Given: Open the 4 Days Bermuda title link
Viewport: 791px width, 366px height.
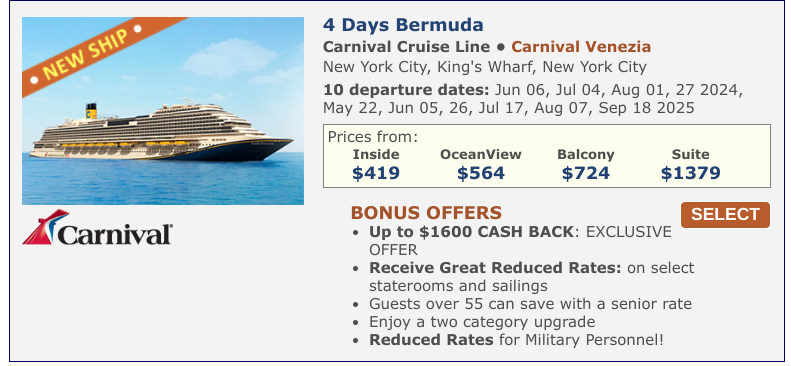Looking at the screenshot, I should pyautogui.click(x=403, y=25).
